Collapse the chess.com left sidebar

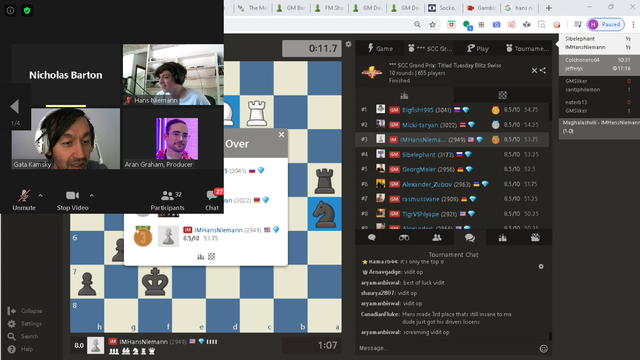pyautogui.click(x=25, y=311)
